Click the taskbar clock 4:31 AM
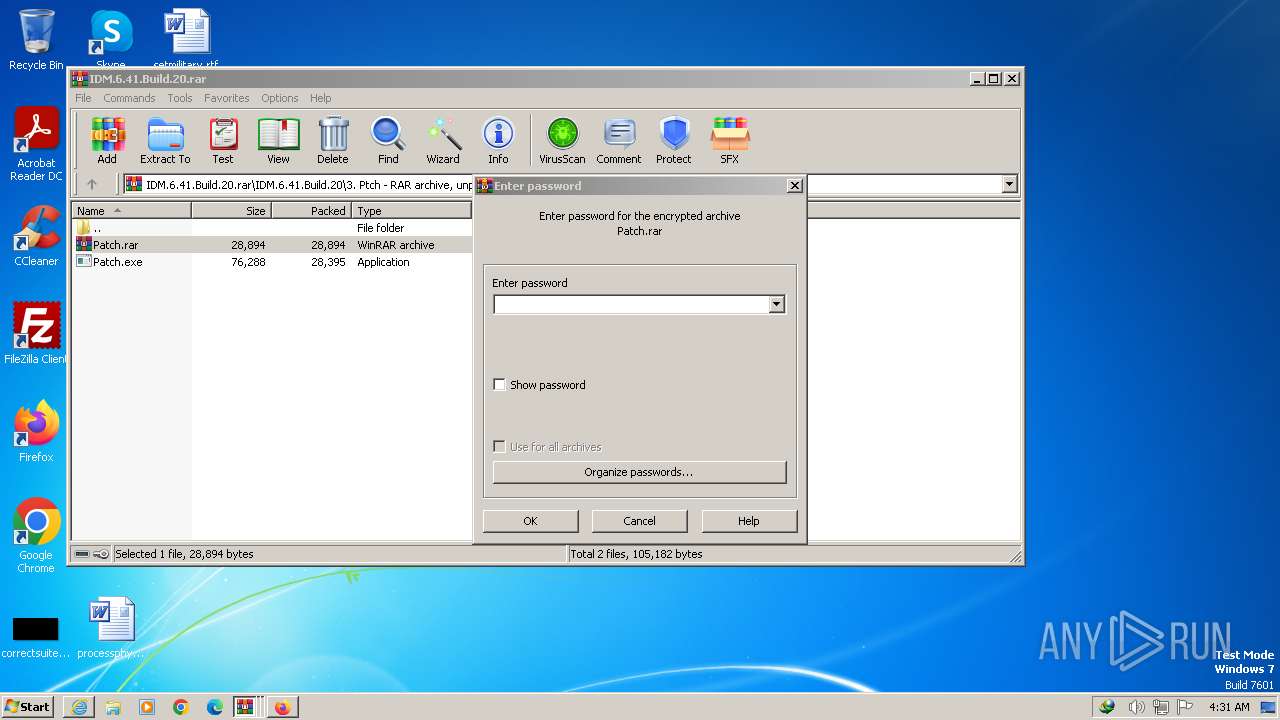The image size is (1280, 720). pyautogui.click(x=1229, y=707)
